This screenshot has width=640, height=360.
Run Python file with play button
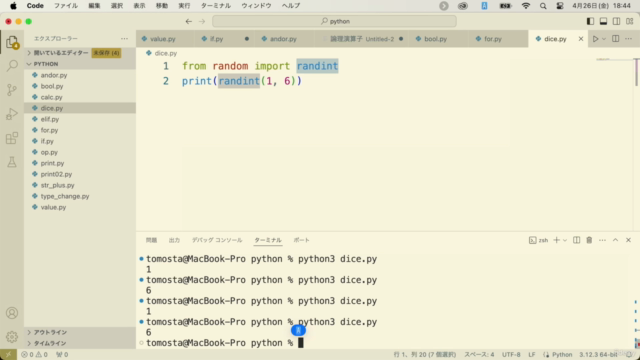click(x=595, y=39)
